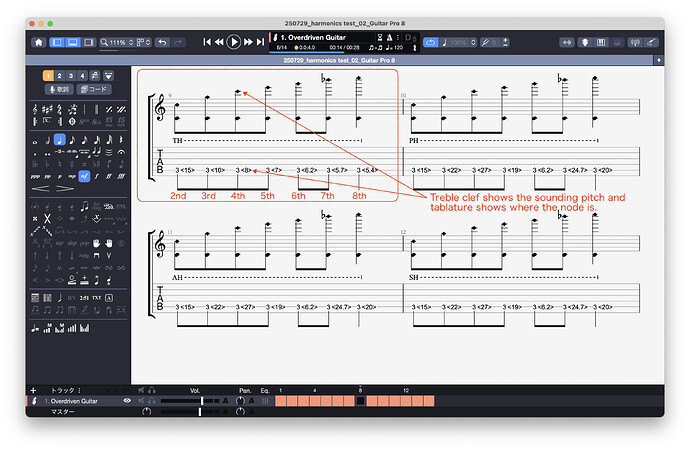Apply the left-hand tapping hand icon
690x451 pixels.
tap(96, 243)
